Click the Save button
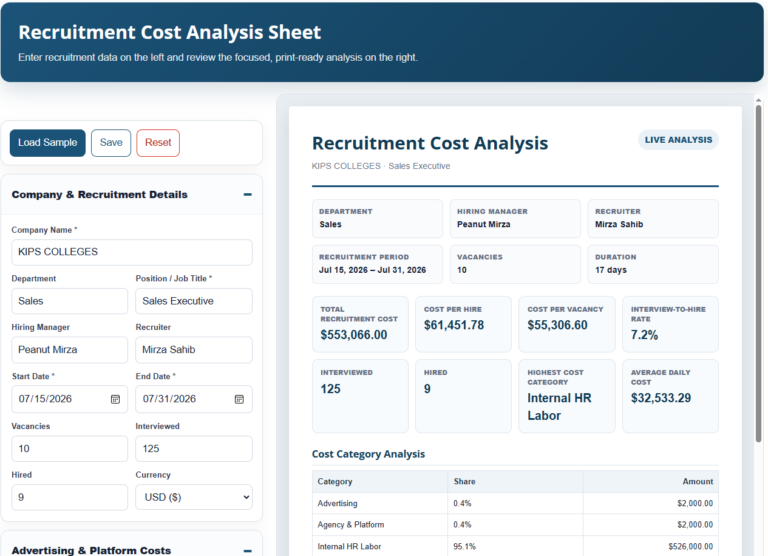Screen dimensions: 768x556 click(x=111, y=143)
